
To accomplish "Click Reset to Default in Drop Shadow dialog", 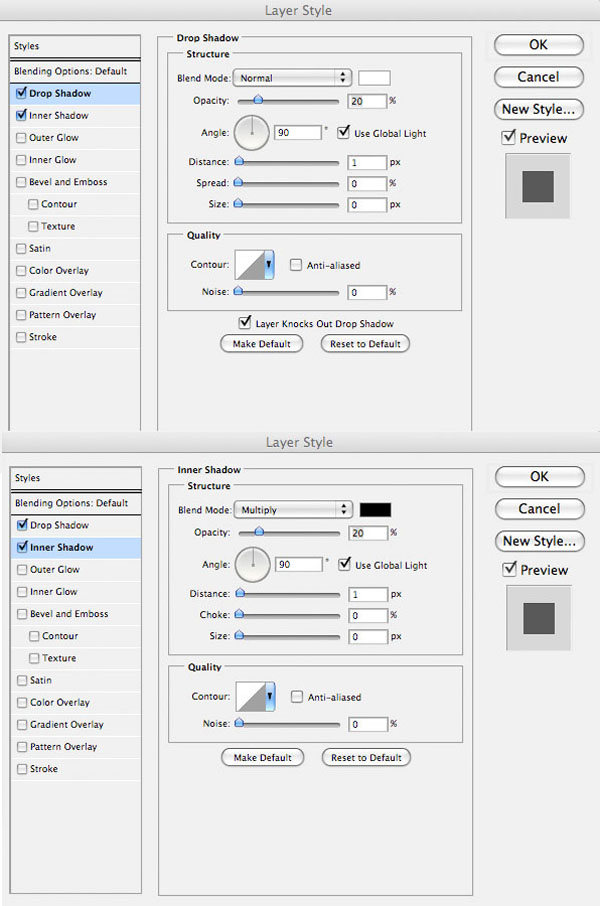I will 365,344.
